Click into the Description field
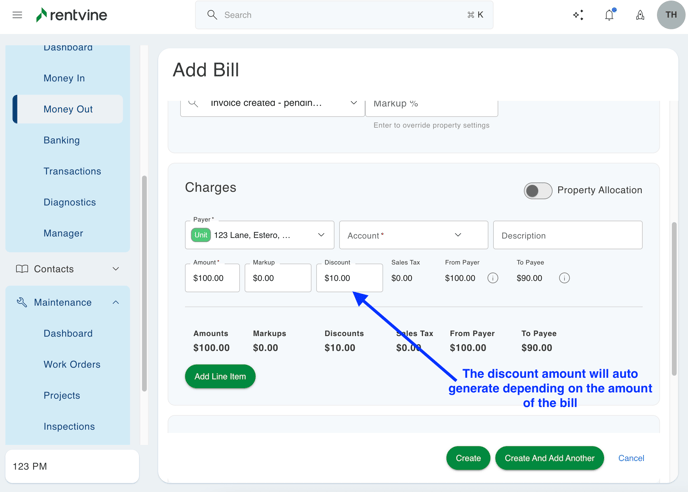Screen dimensions: 688x492 click(x=567, y=235)
